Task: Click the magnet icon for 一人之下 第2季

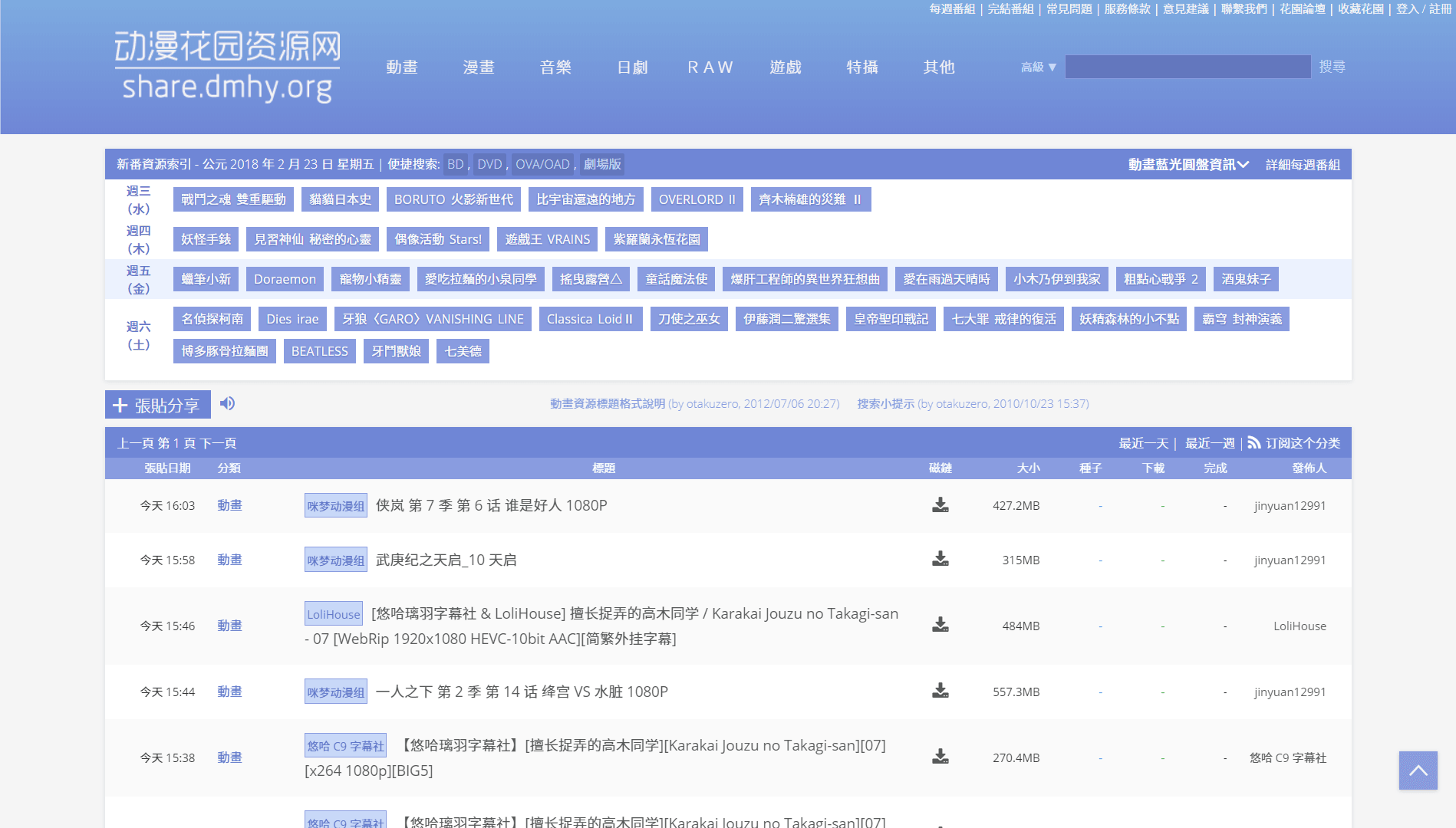Action: tap(940, 691)
